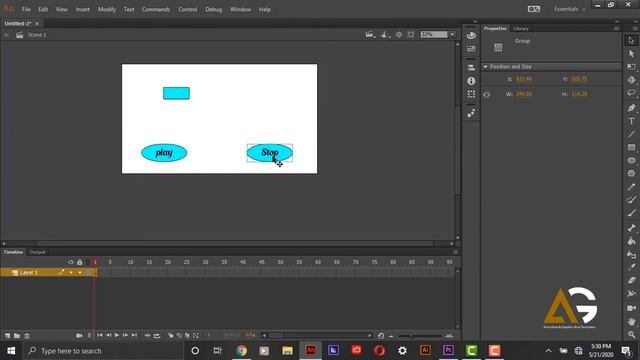
Task: Click the play button on stage
Action: pos(164,153)
